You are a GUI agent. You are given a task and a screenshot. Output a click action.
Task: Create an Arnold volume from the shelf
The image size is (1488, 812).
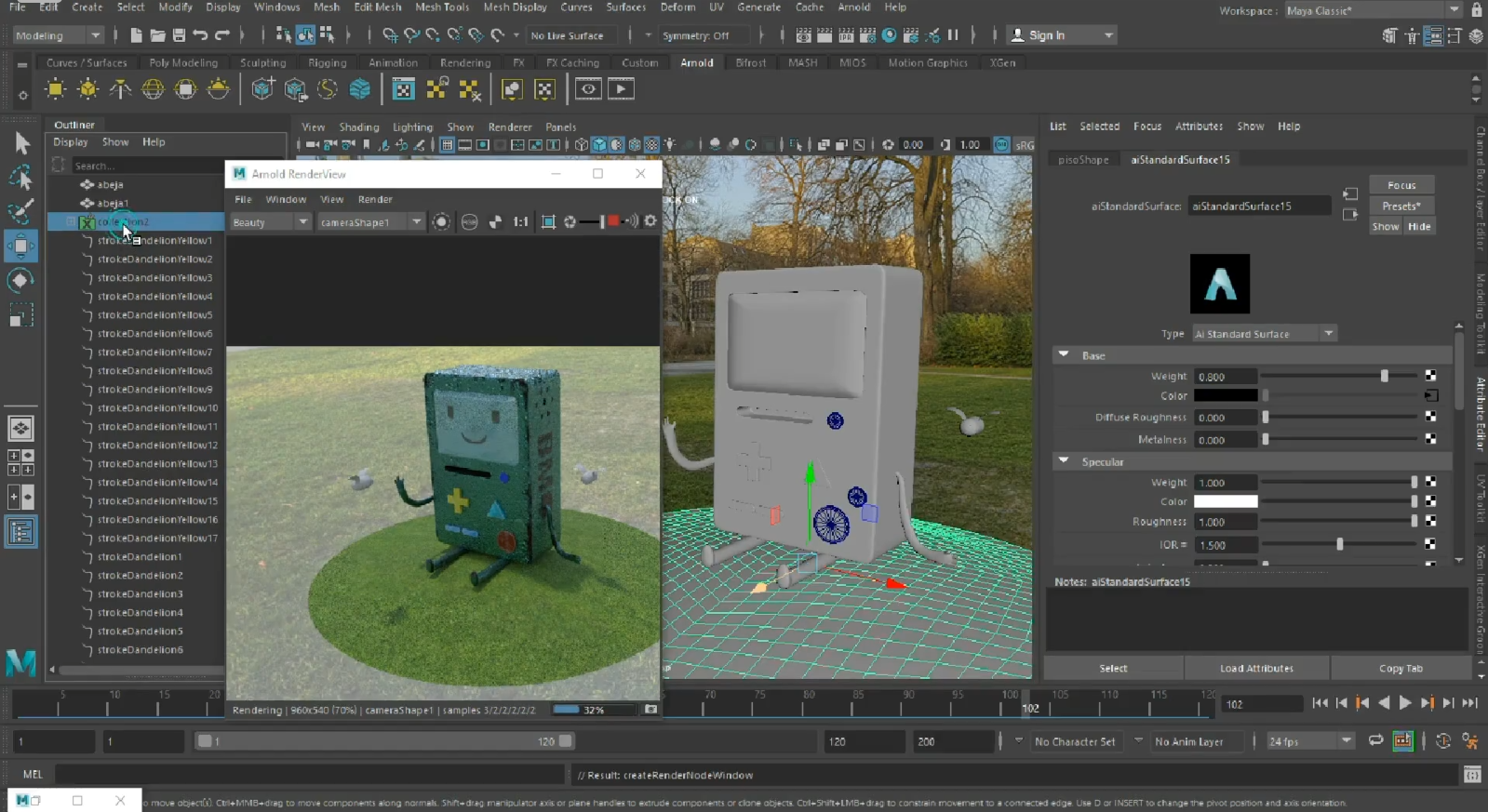pos(360,89)
